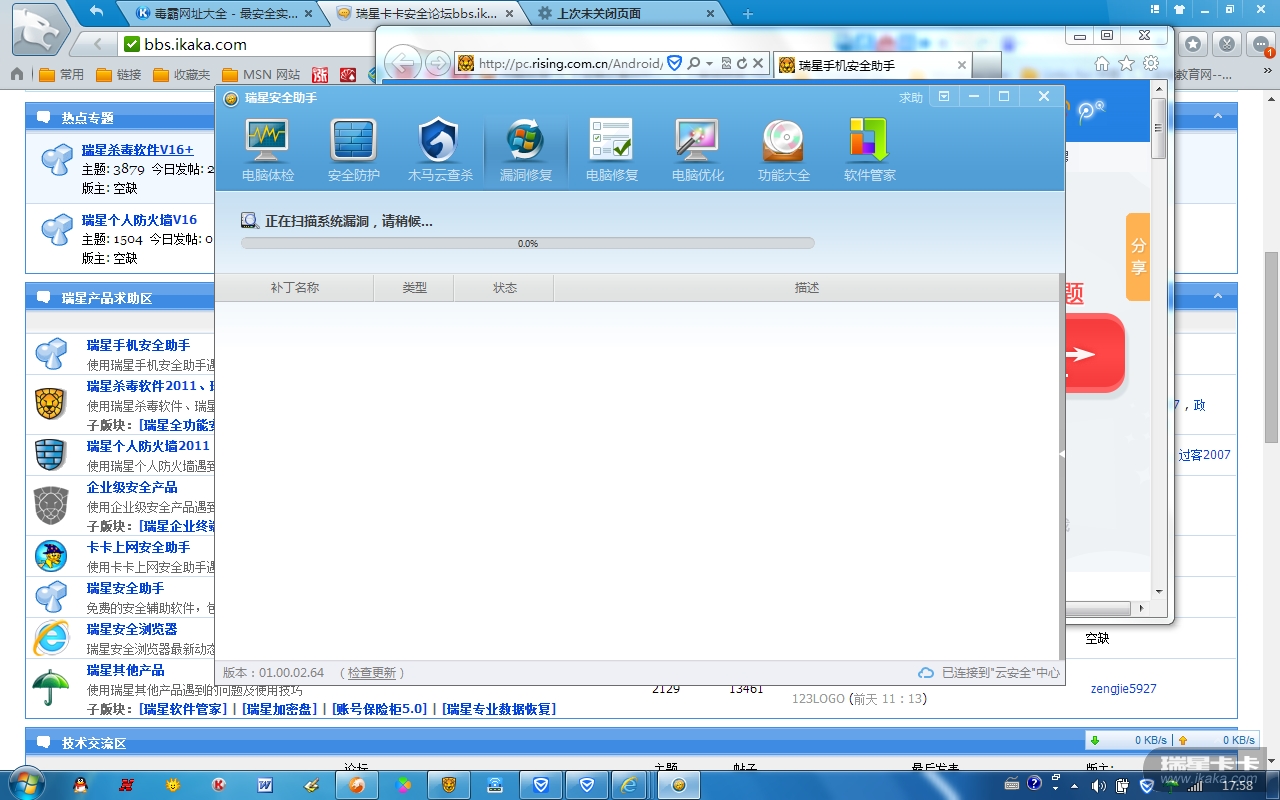Viewport: 1280px width, 800px height.
Task: Switch to Rising lion app in taskbar
Action: [449, 785]
